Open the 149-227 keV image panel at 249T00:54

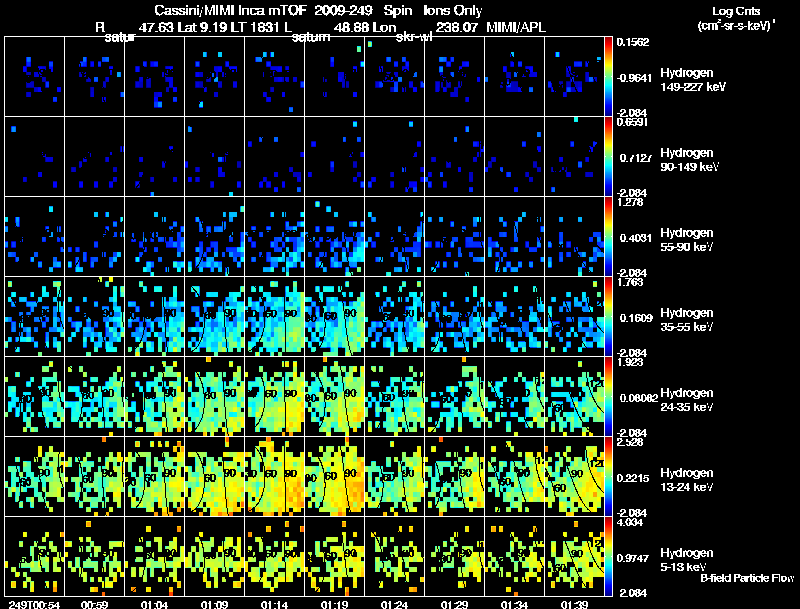click(x=35, y=77)
